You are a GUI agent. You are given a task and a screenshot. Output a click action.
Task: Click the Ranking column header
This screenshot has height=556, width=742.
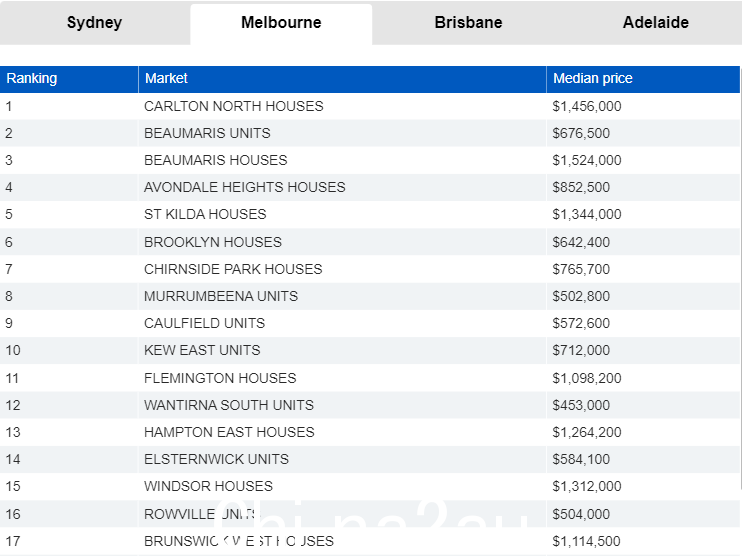[69, 79]
